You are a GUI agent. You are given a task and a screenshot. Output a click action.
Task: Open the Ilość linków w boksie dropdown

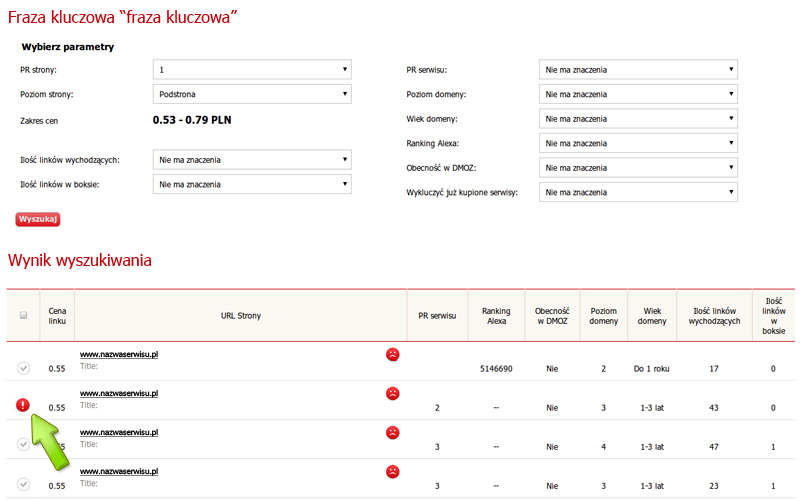pyautogui.click(x=252, y=184)
